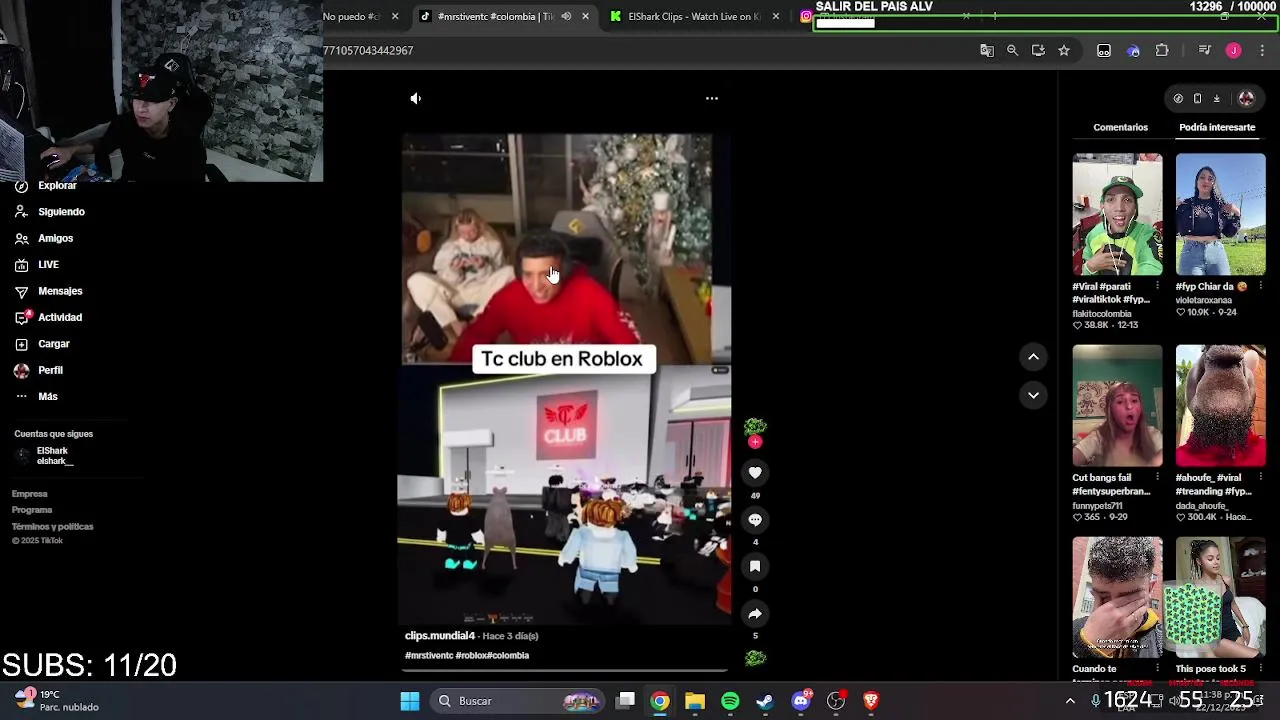Open Mensajes in the TikTok sidebar
Screen dimensions: 1280x720
click(48, 291)
